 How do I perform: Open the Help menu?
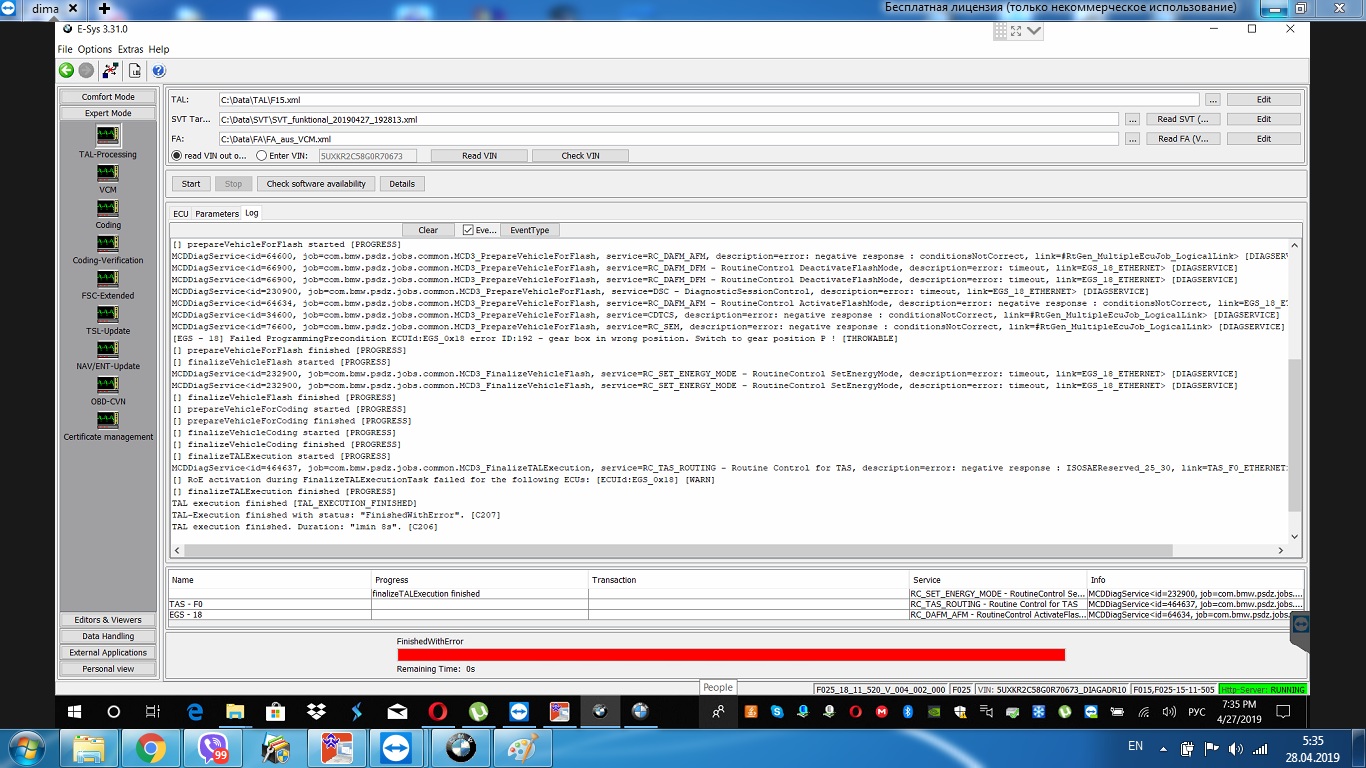click(159, 49)
